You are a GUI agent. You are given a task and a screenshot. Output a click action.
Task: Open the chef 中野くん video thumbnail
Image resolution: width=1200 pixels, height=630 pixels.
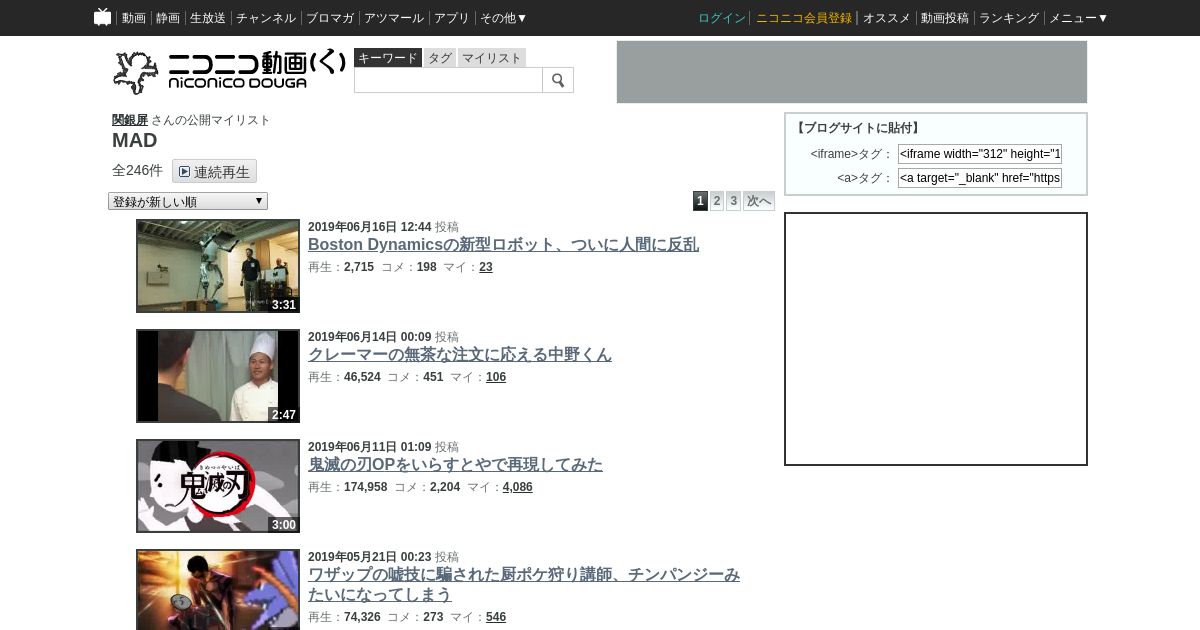click(x=218, y=376)
